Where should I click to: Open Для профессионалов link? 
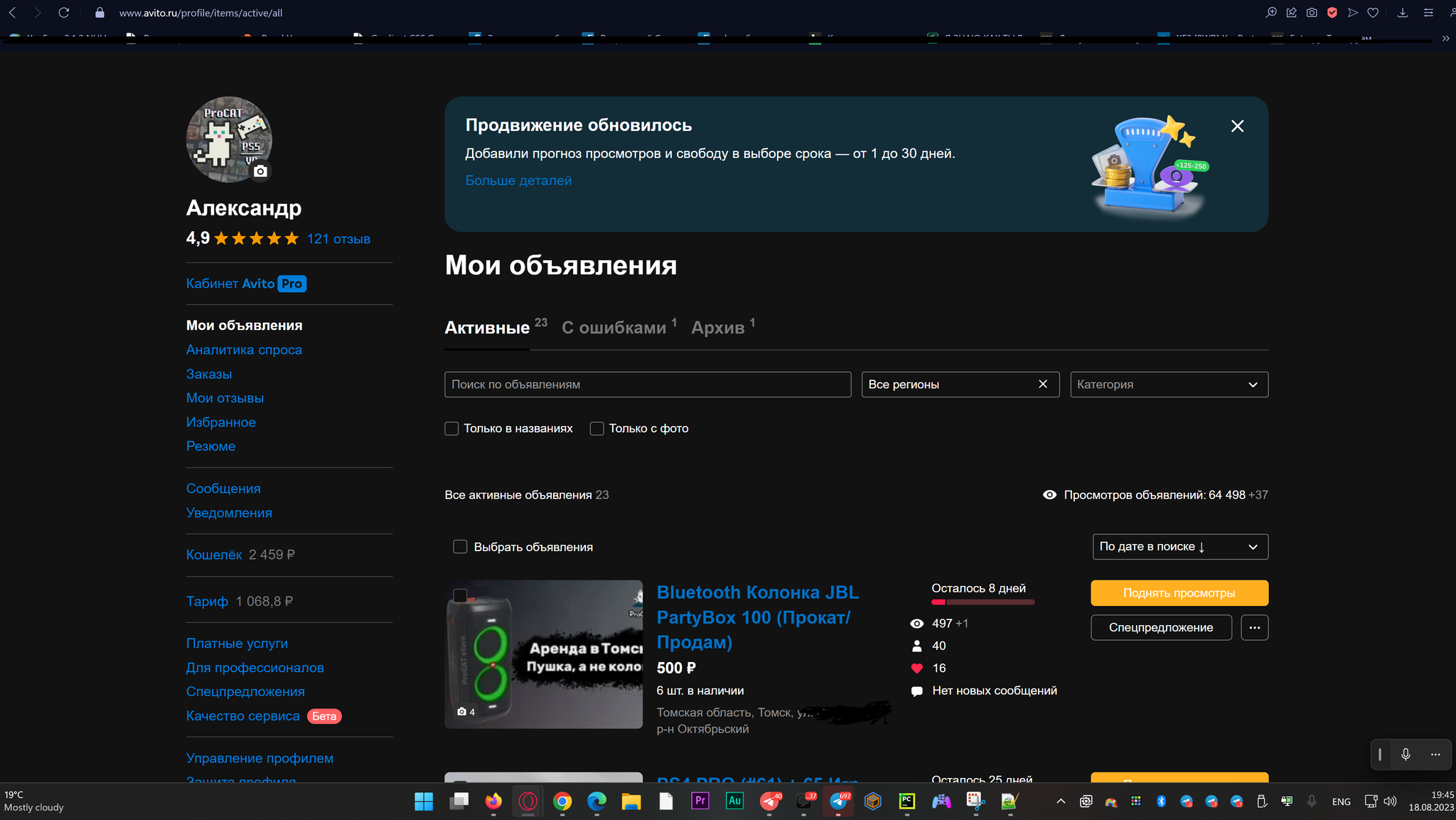pos(255,668)
